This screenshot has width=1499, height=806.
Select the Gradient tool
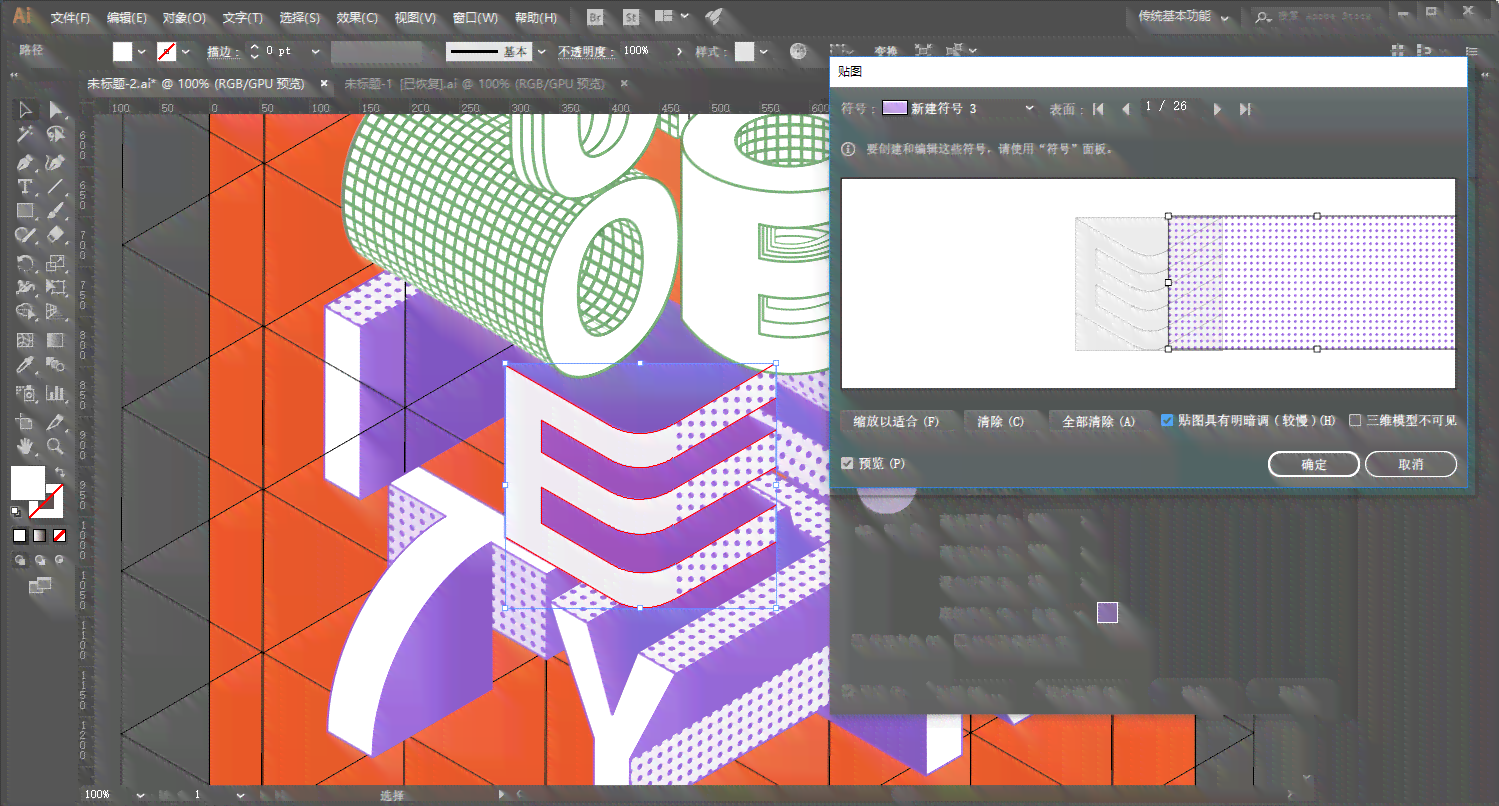[x=55, y=341]
